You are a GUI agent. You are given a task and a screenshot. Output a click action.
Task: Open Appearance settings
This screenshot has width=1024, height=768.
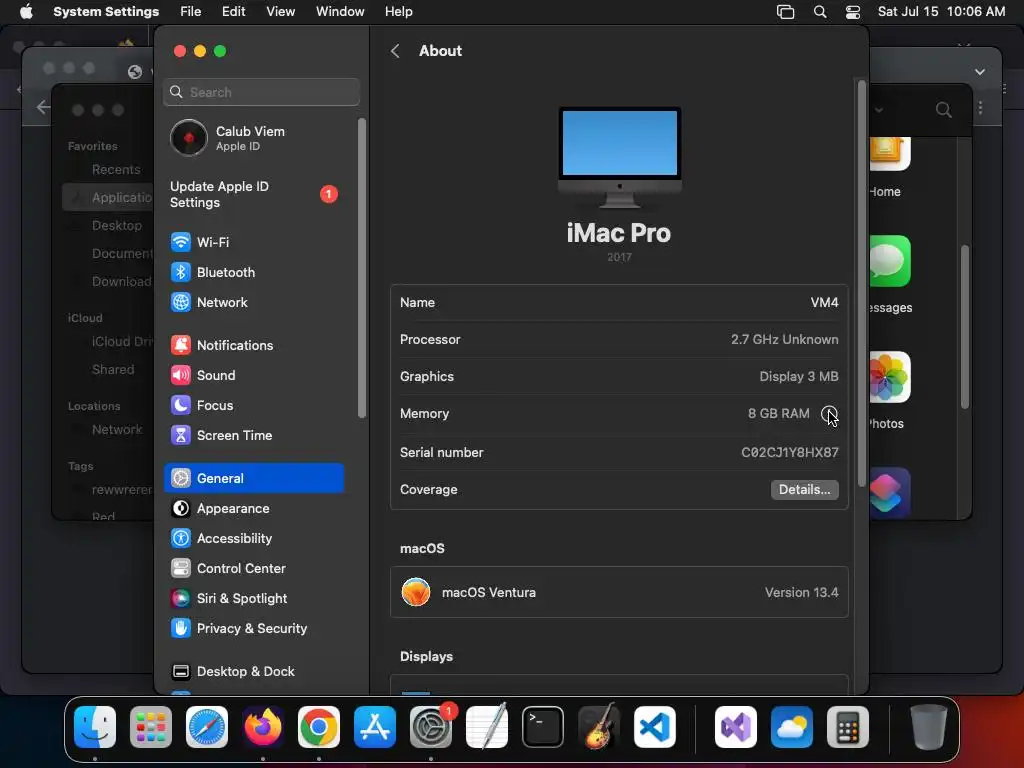click(x=254, y=508)
